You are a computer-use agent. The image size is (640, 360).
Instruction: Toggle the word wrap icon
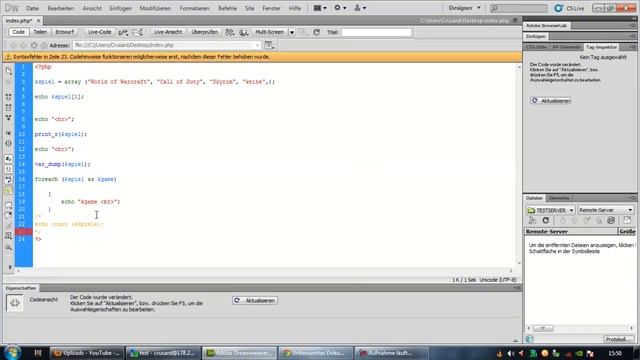[9, 180]
